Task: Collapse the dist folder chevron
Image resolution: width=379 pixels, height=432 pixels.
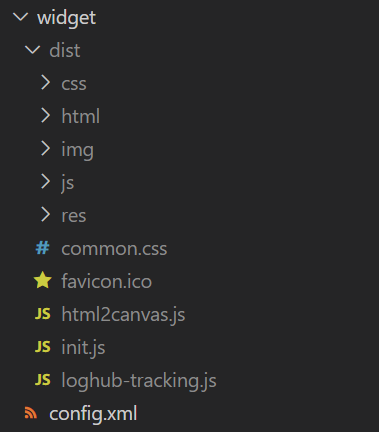Action: 32,50
